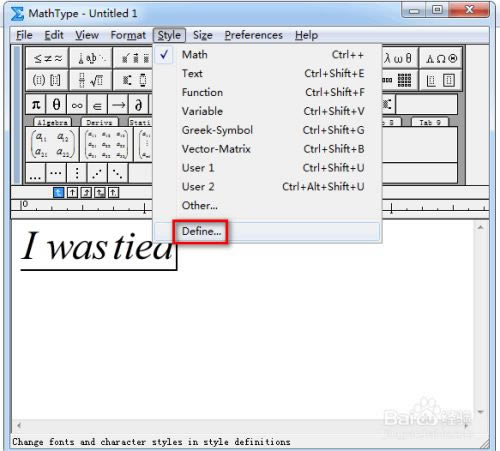This screenshot has width=500, height=451.
Task: Insert the partial derivative symbol
Action: pos(139,105)
